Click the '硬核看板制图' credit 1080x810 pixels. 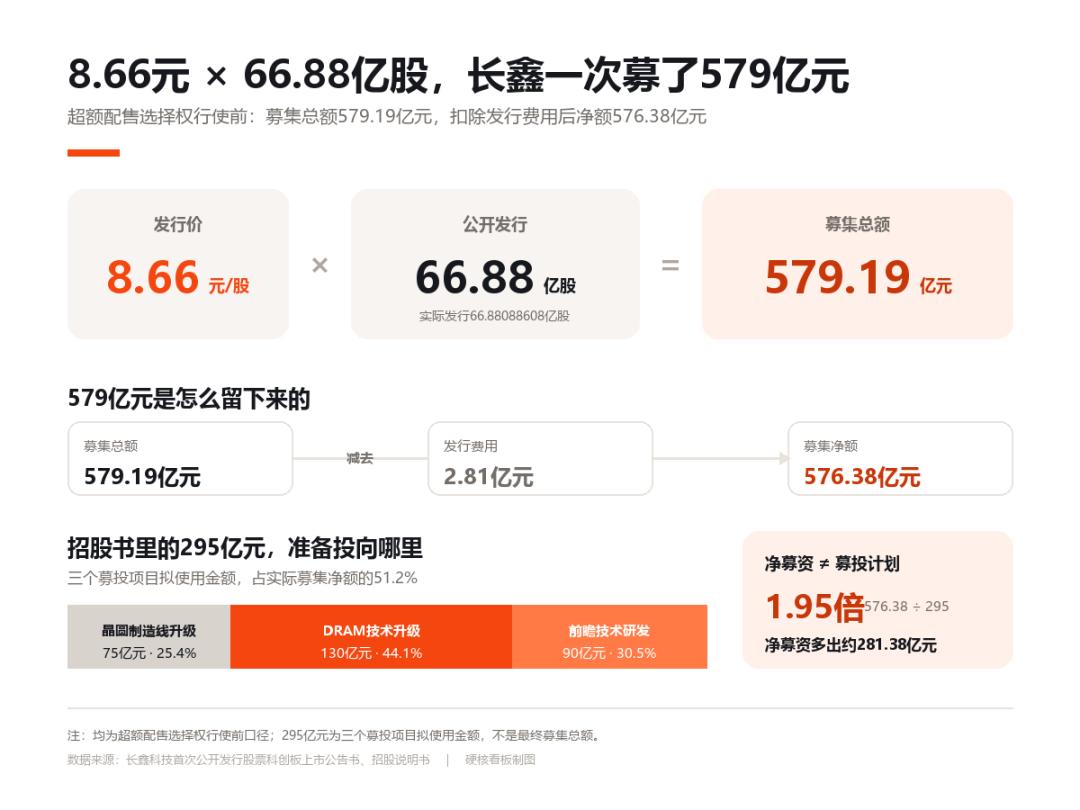pos(500,760)
